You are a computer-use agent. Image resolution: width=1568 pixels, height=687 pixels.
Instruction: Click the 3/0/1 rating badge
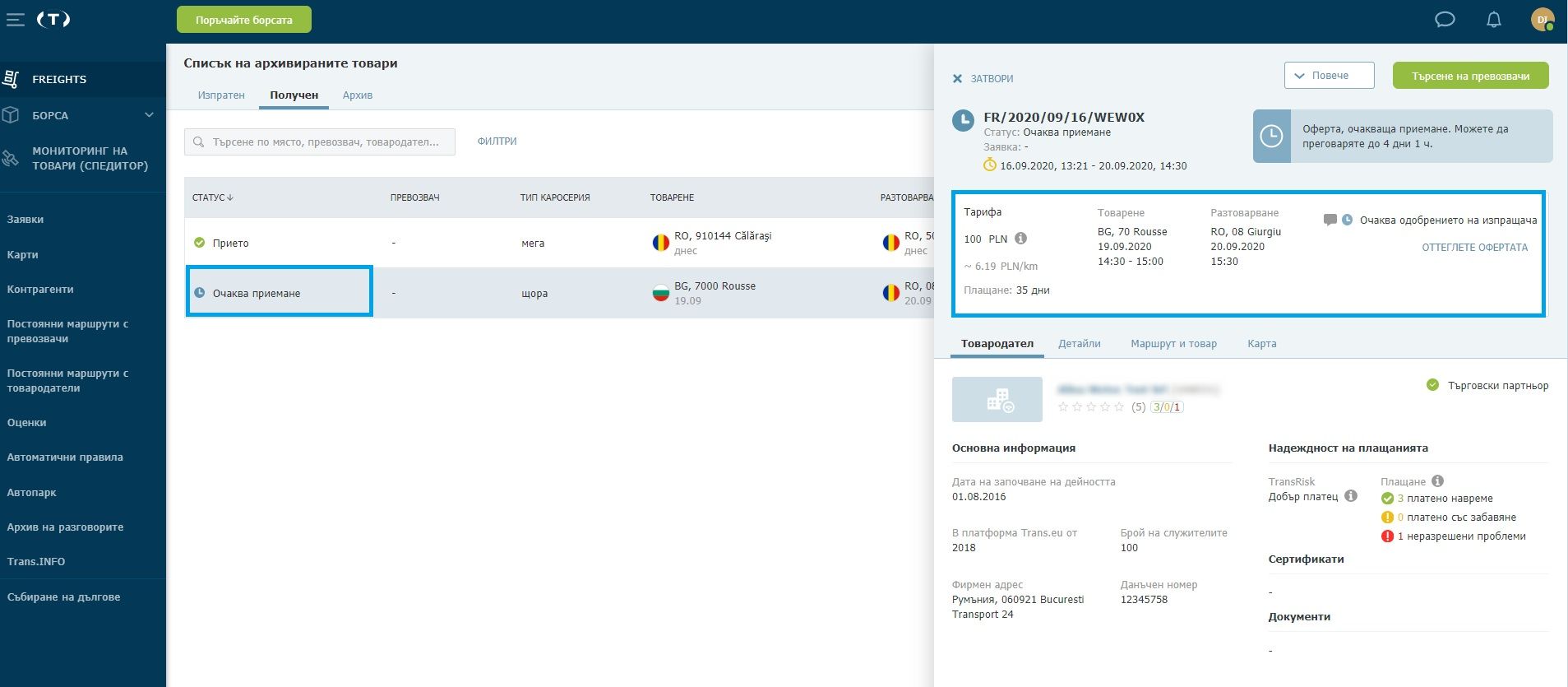click(1167, 407)
